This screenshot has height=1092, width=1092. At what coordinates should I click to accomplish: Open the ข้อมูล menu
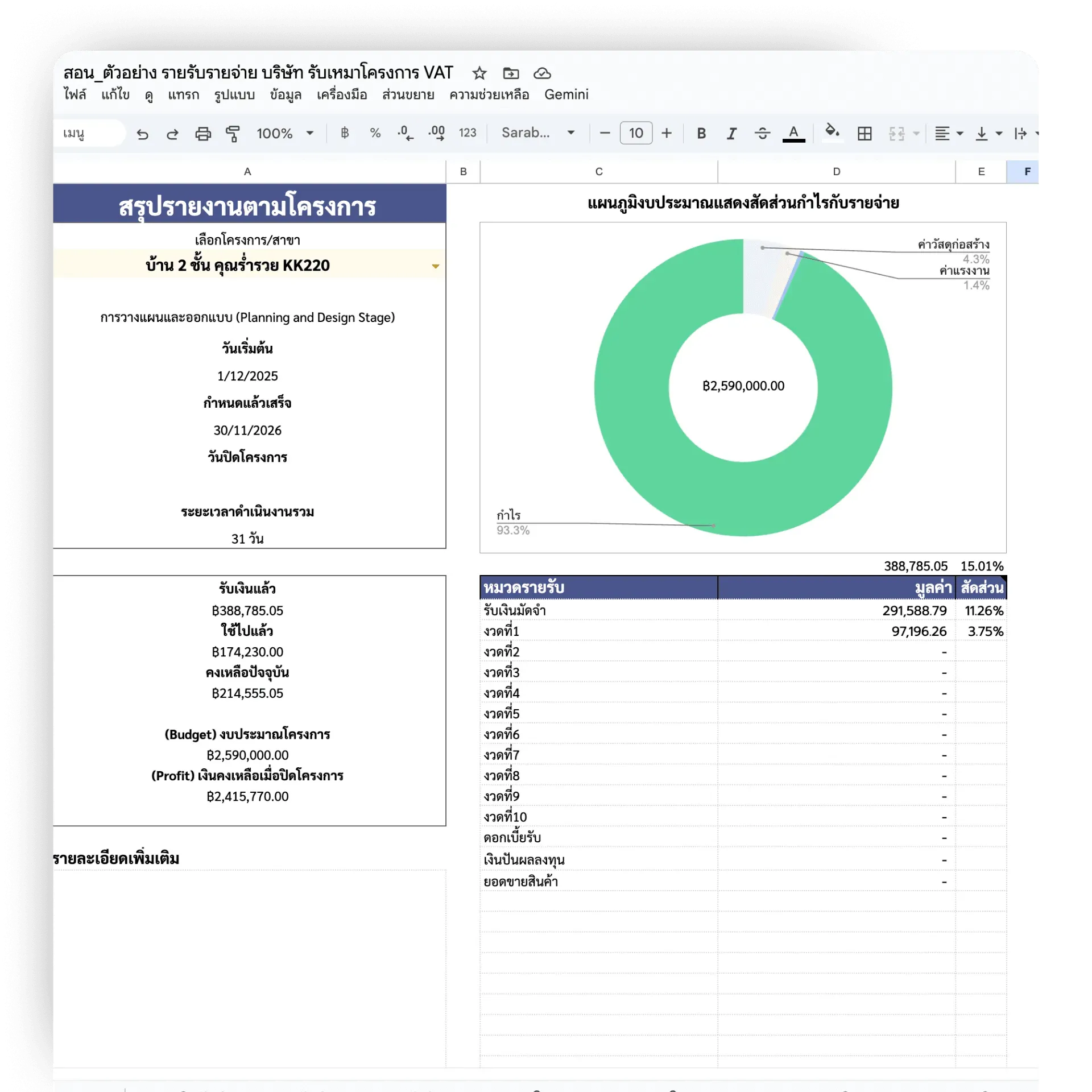point(287,95)
